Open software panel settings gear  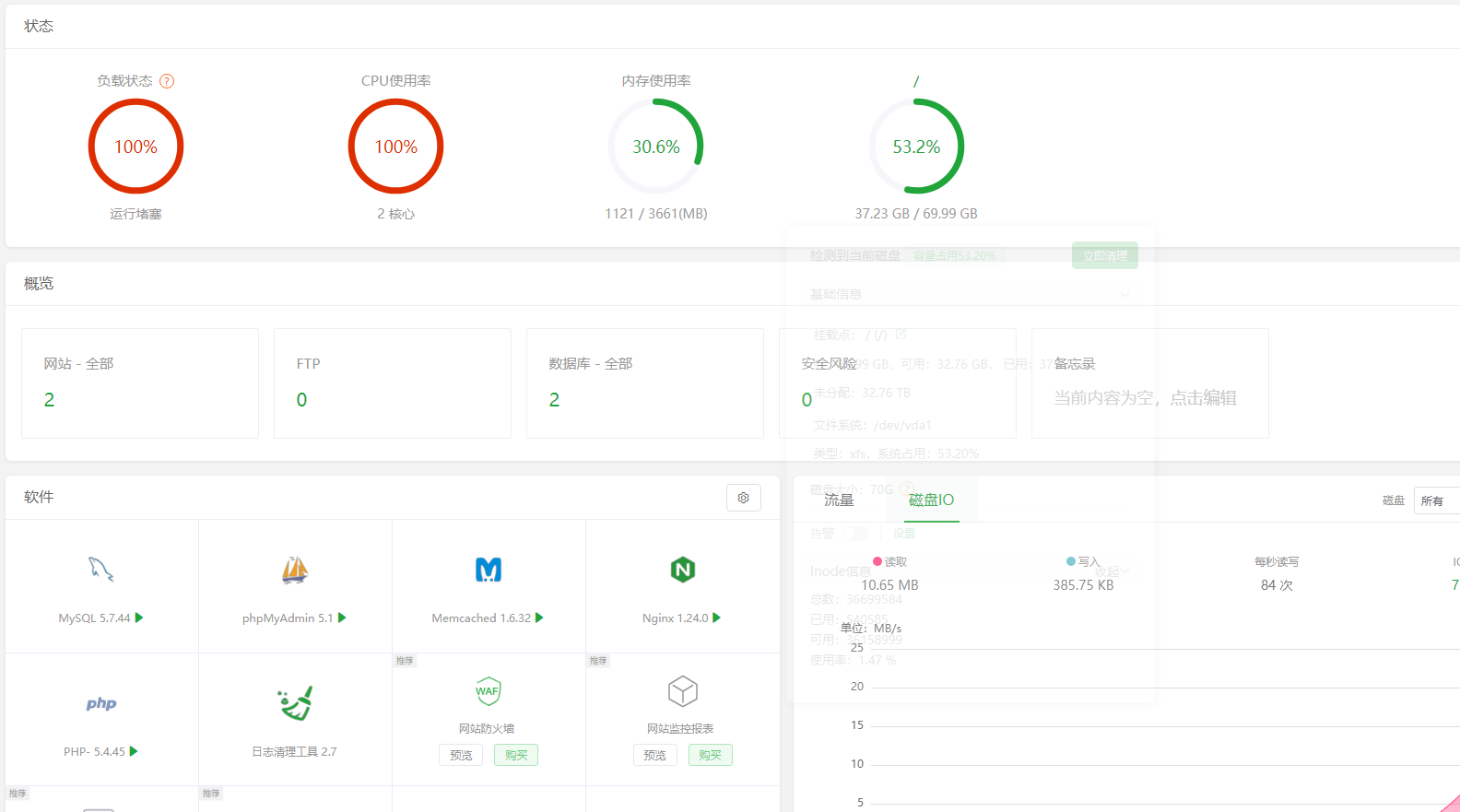click(x=744, y=498)
